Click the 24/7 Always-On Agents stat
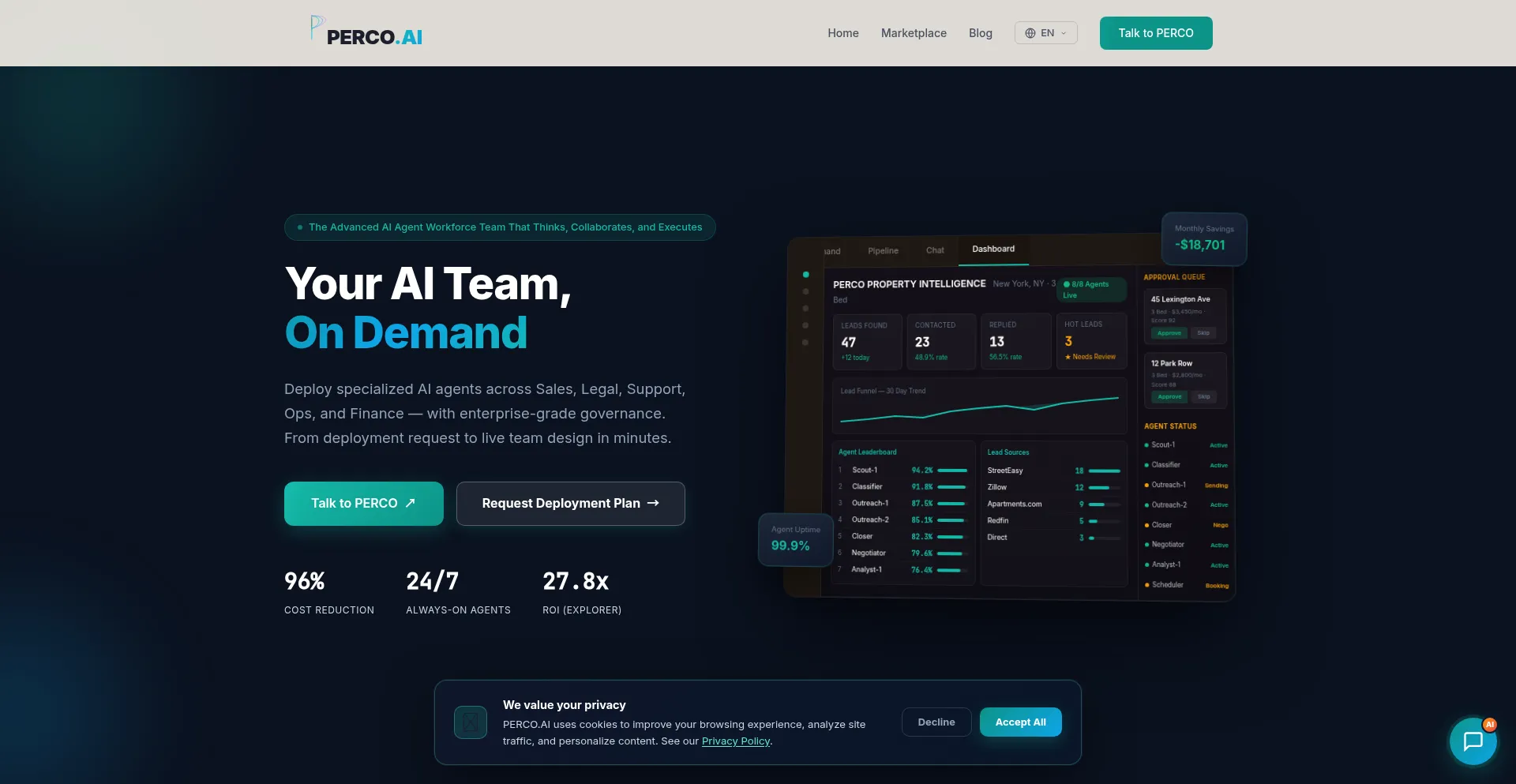The image size is (1516, 784). (x=459, y=592)
